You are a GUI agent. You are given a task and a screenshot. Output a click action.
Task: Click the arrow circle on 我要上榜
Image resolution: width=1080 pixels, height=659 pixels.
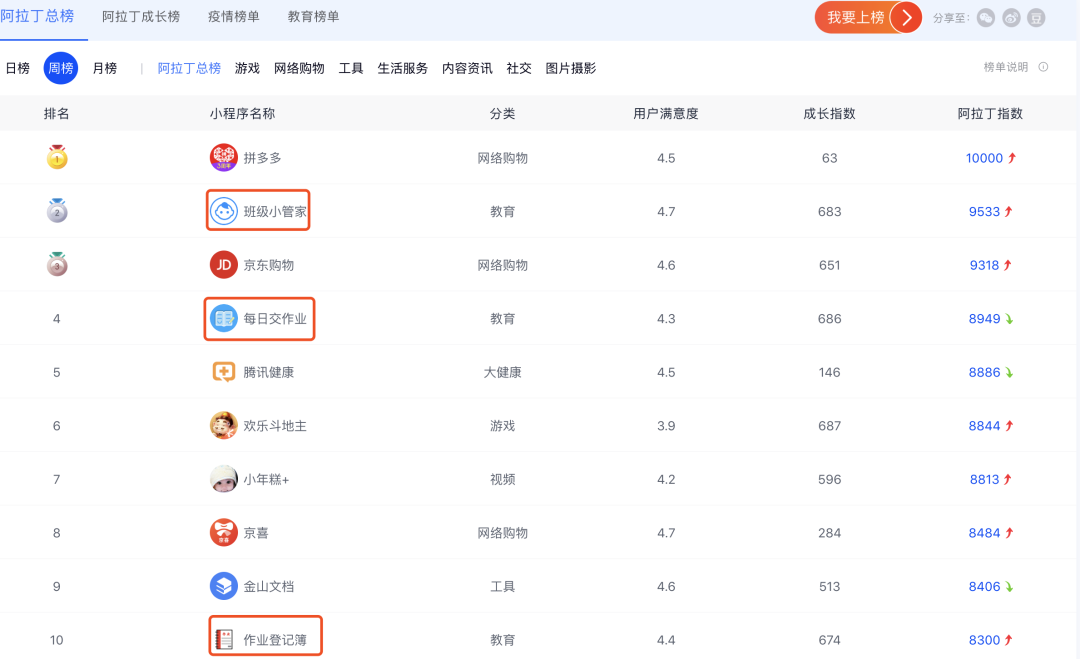(x=906, y=17)
